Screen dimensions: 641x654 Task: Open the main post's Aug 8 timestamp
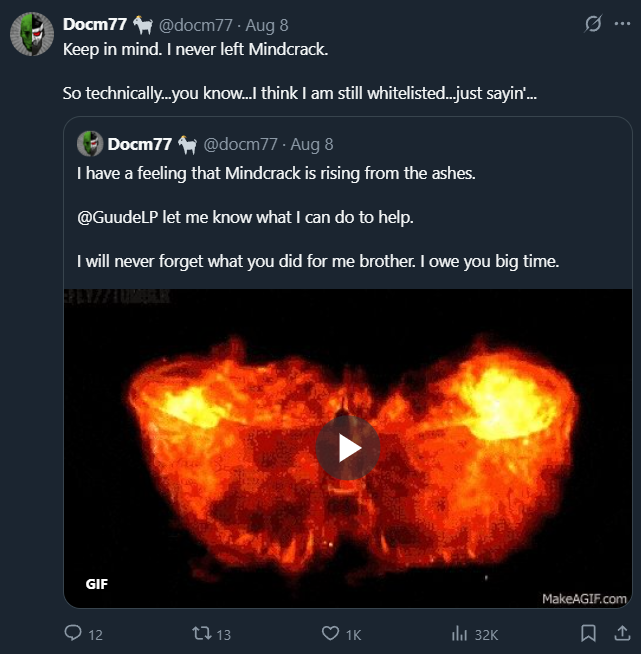(x=267, y=24)
